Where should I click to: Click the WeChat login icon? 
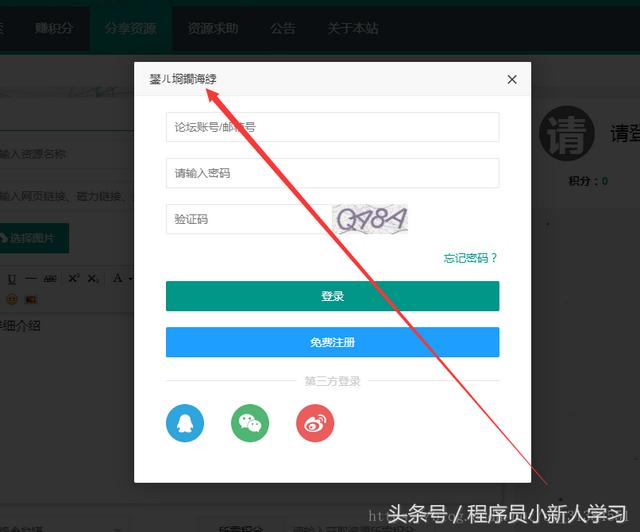(250, 423)
